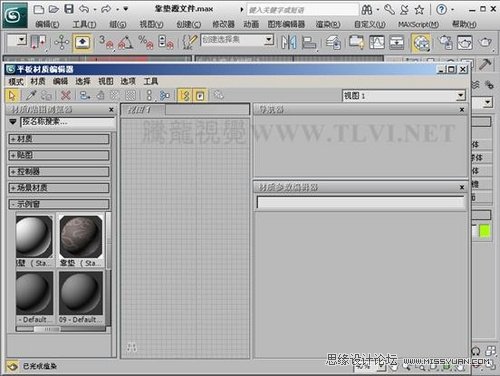Open the undo history dropdown arrow
Image resolution: width=500 pixels, height=376 pixels.
pos(95,9)
